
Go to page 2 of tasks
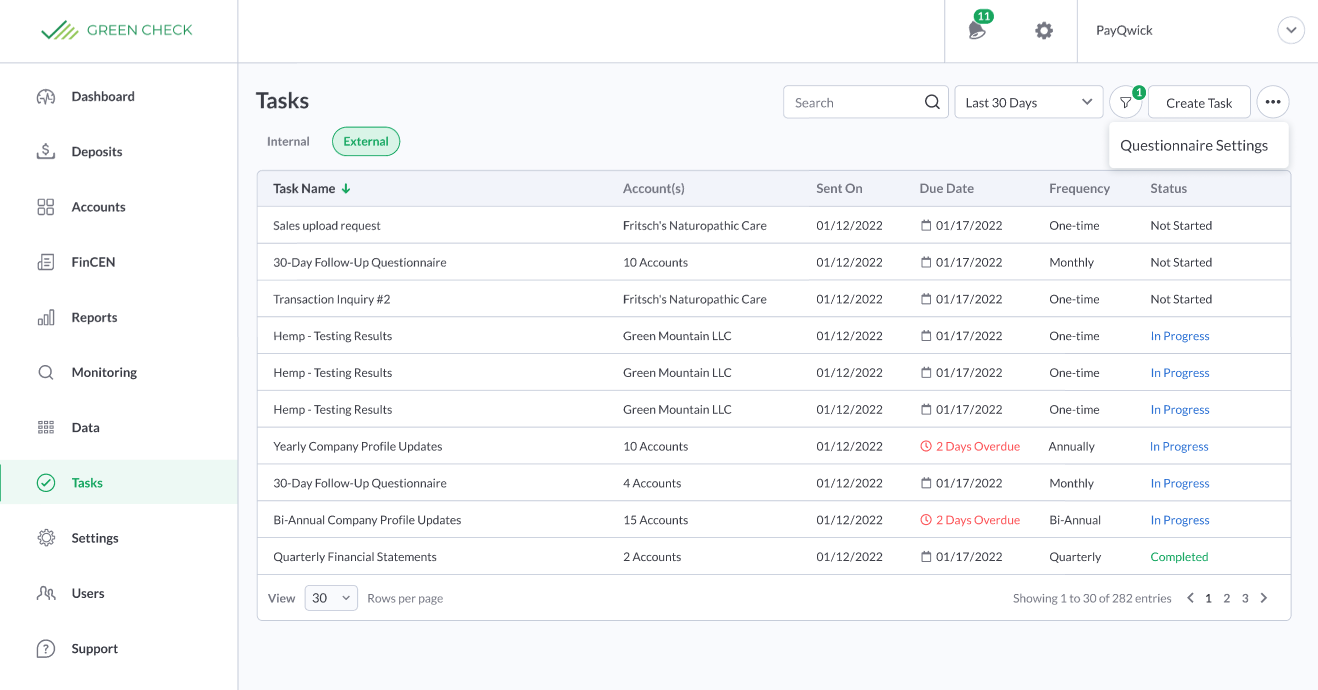pos(1226,597)
